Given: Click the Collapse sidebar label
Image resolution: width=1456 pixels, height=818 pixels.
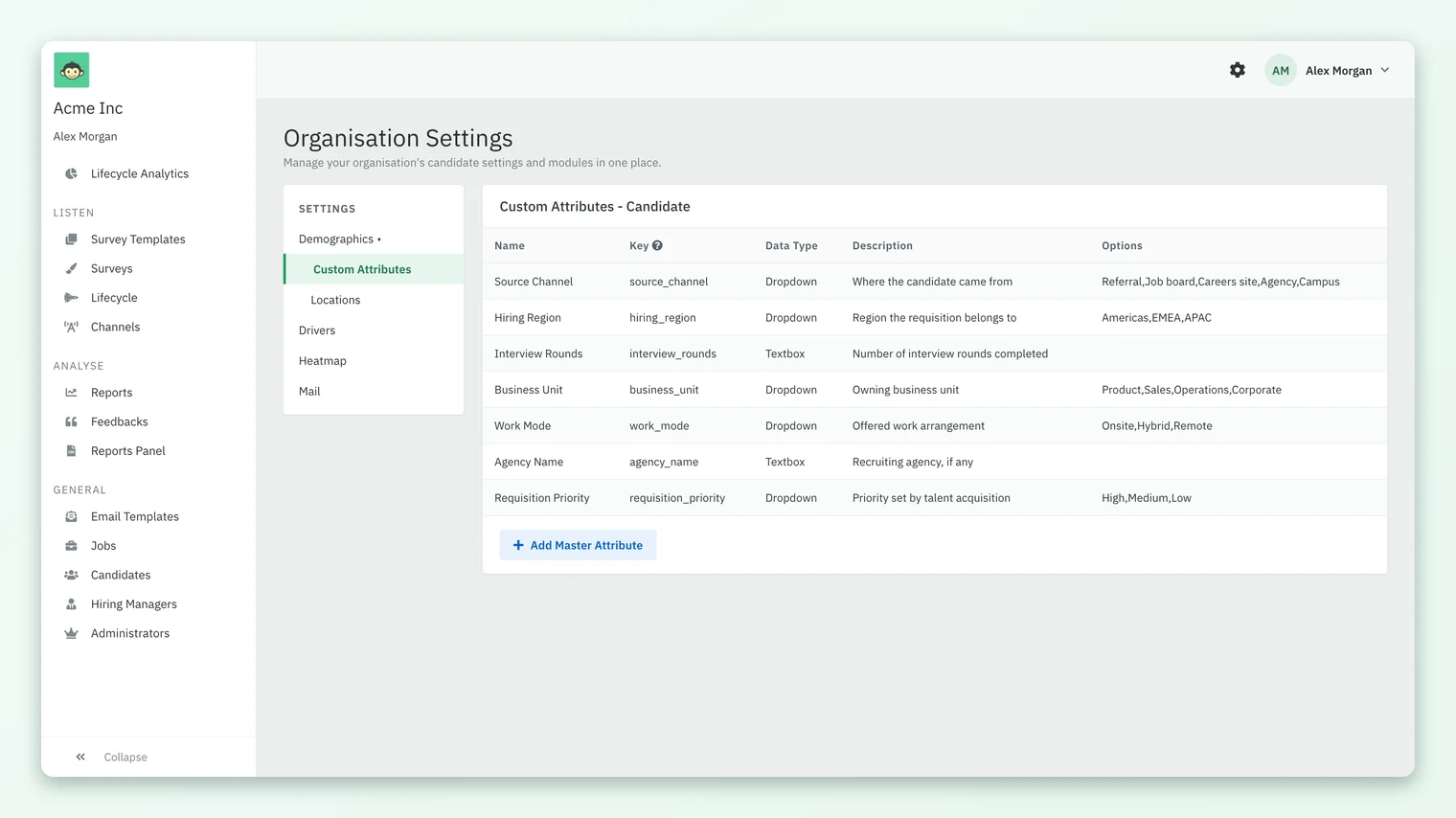Looking at the screenshot, I should tap(125, 757).
